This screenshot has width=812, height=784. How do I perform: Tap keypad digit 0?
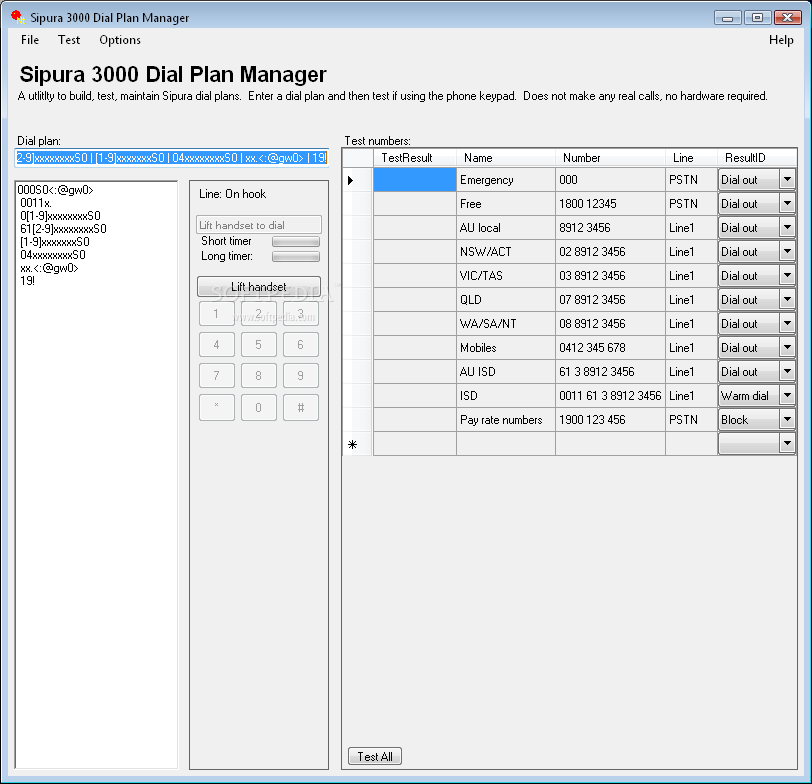click(258, 408)
